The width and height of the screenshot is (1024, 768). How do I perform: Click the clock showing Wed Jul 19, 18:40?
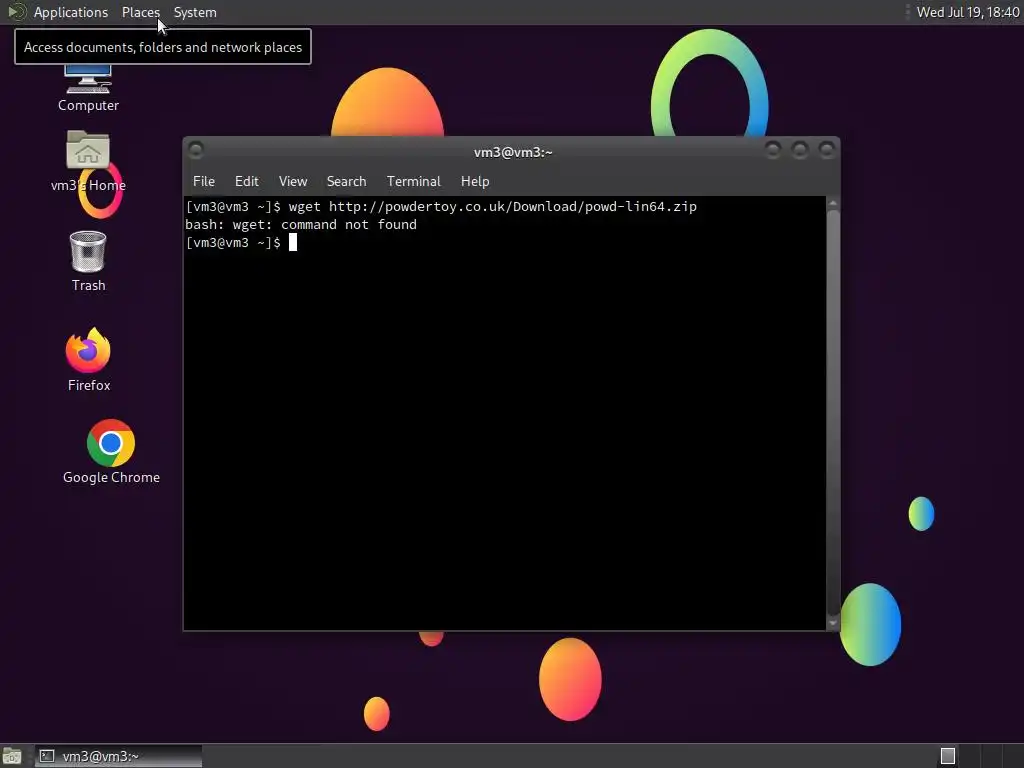(x=968, y=12)
